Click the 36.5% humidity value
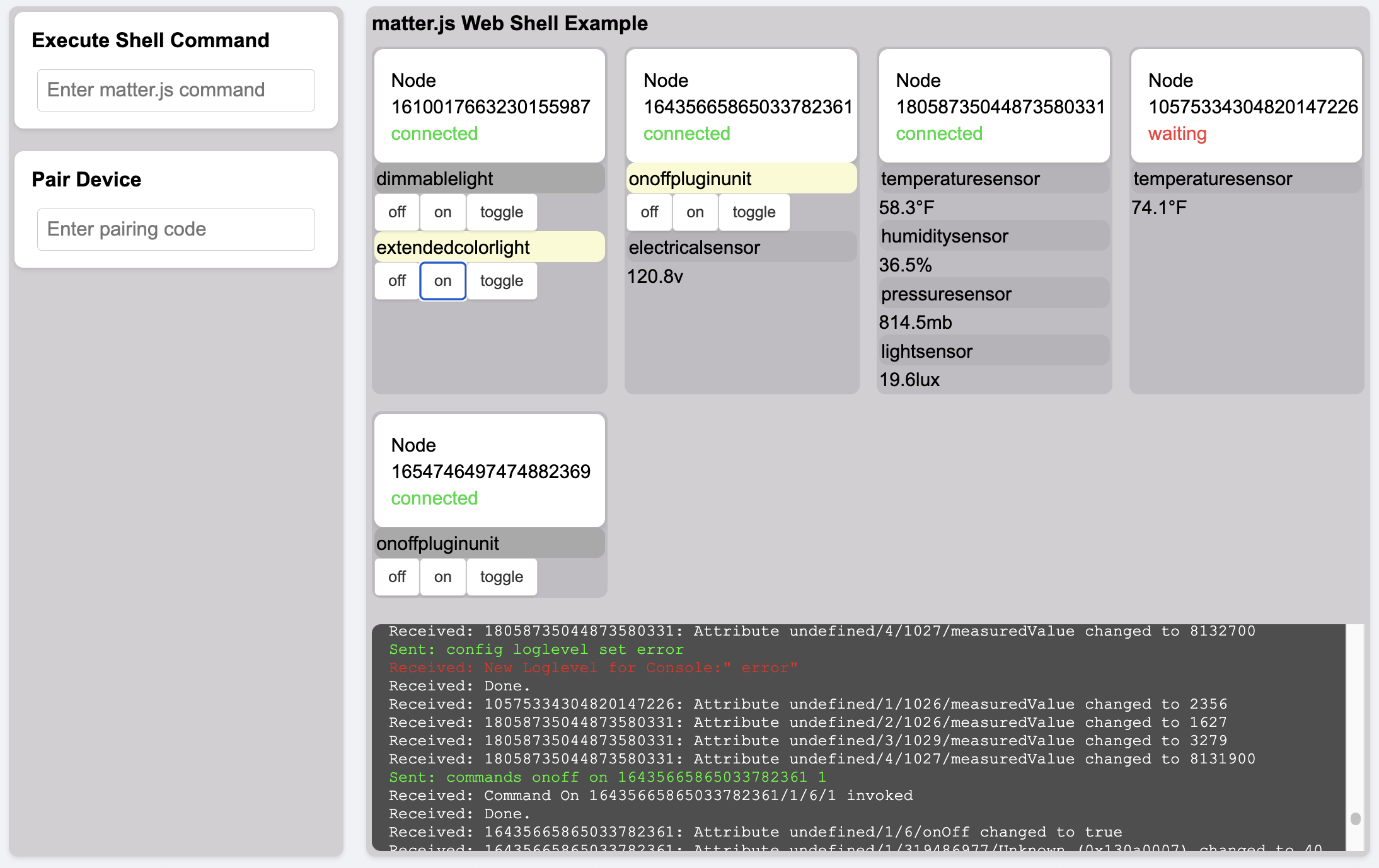Viewport: 1379px width, 868px height. [906, 265]
